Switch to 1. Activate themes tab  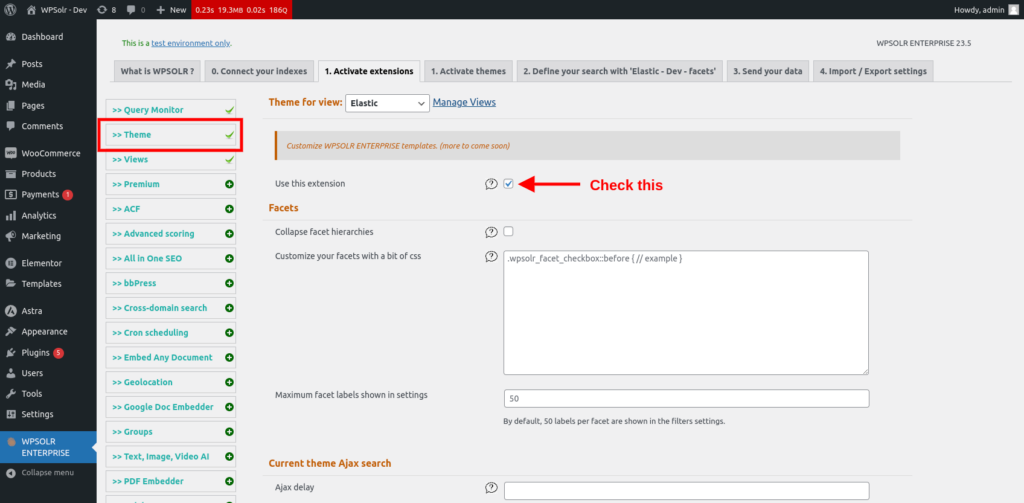tap(468, 71)
